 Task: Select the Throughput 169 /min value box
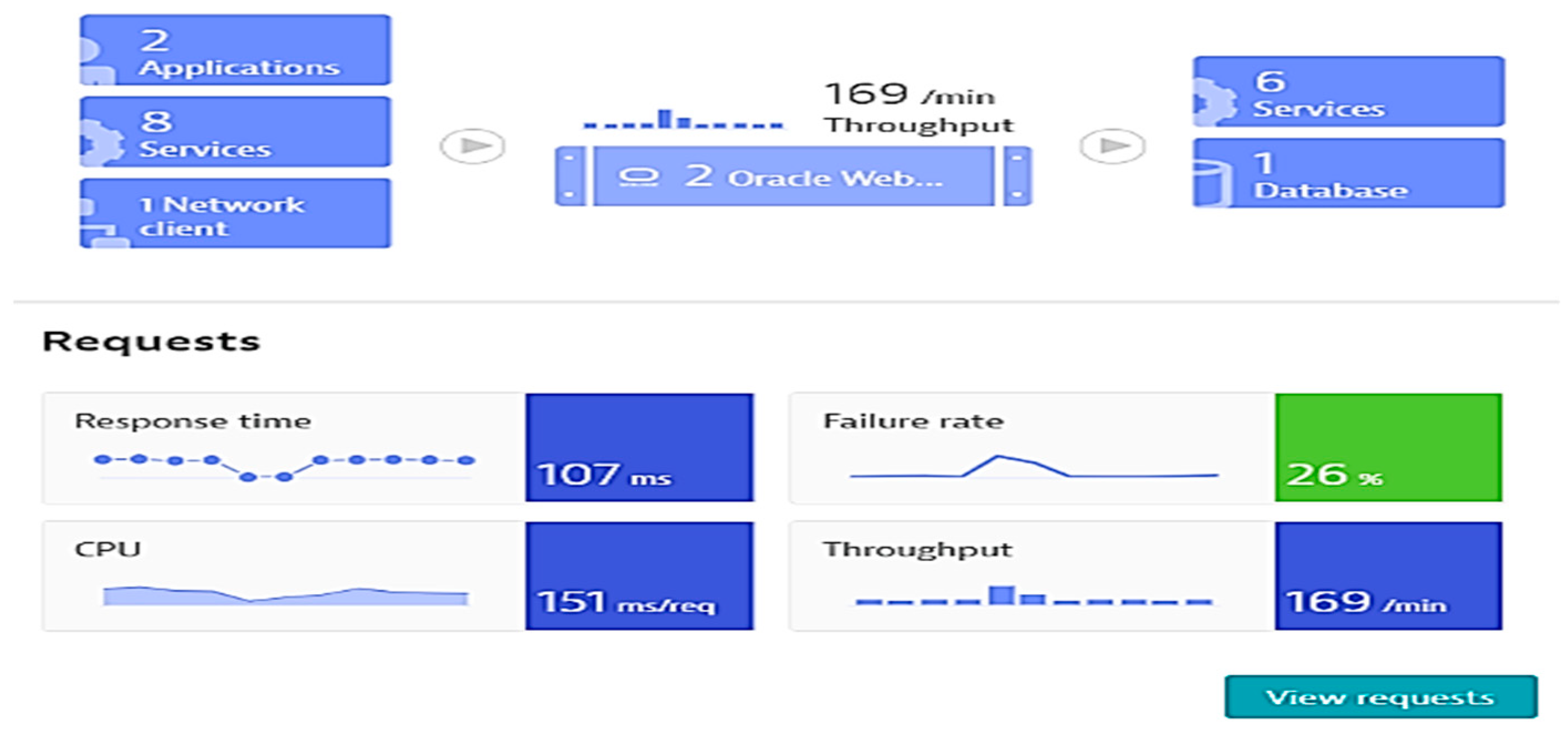[x=1389, y=576]
